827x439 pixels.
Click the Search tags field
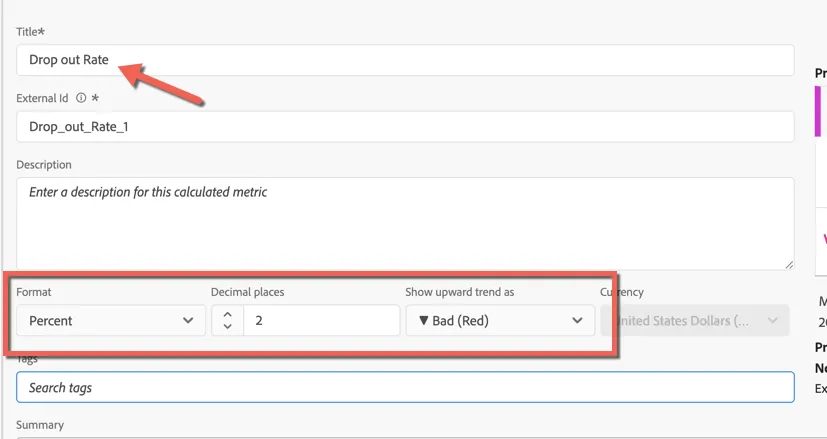coord(405,387)
